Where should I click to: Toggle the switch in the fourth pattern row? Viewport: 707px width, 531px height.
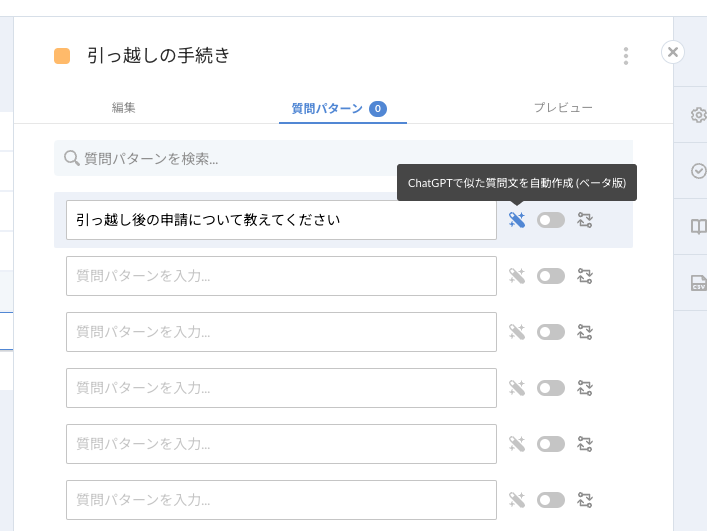tap(551, 388)
